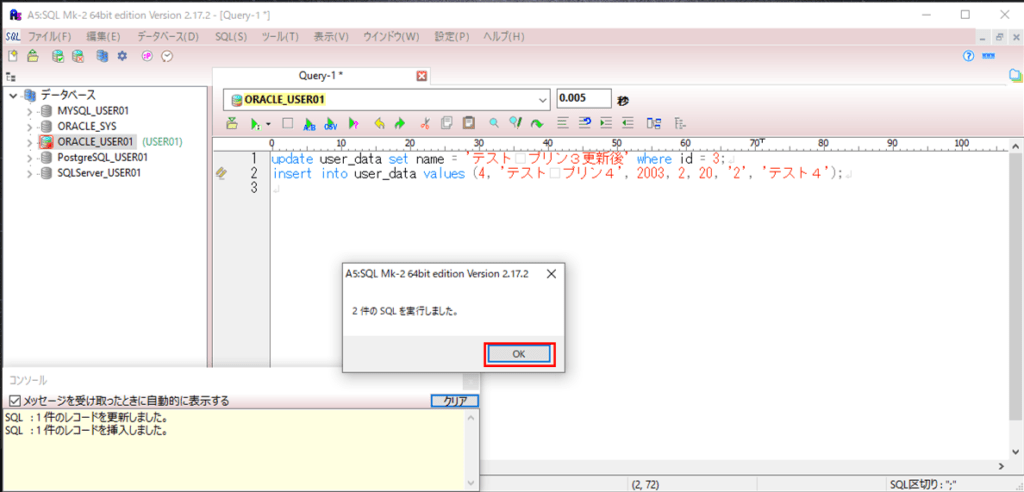Click the CSV export run icon

coord(331,124)
